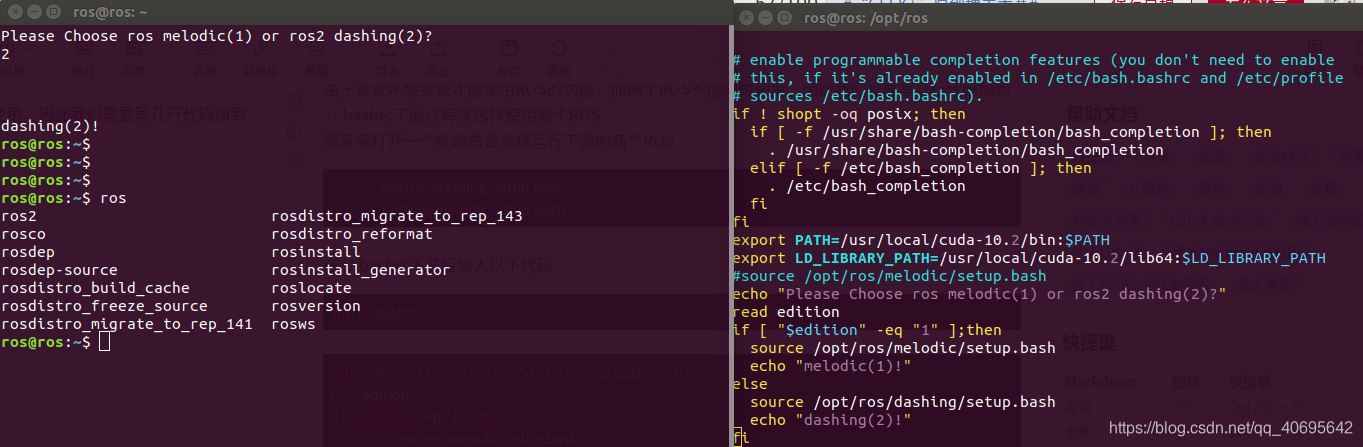Click the 'rosdistro_build_cache' completion entry
Image resolution: width=1363 pixels, height=447 pixels.
click(x=95, y=288)
